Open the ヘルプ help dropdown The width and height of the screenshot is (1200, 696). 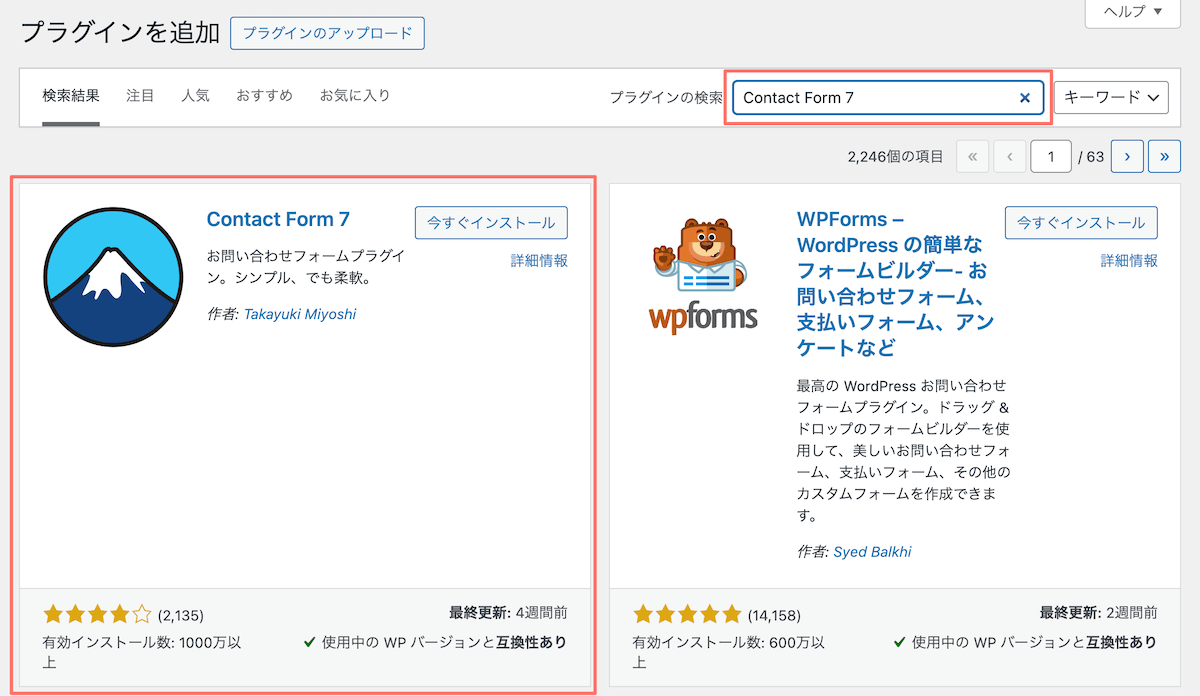(1133, 12)
